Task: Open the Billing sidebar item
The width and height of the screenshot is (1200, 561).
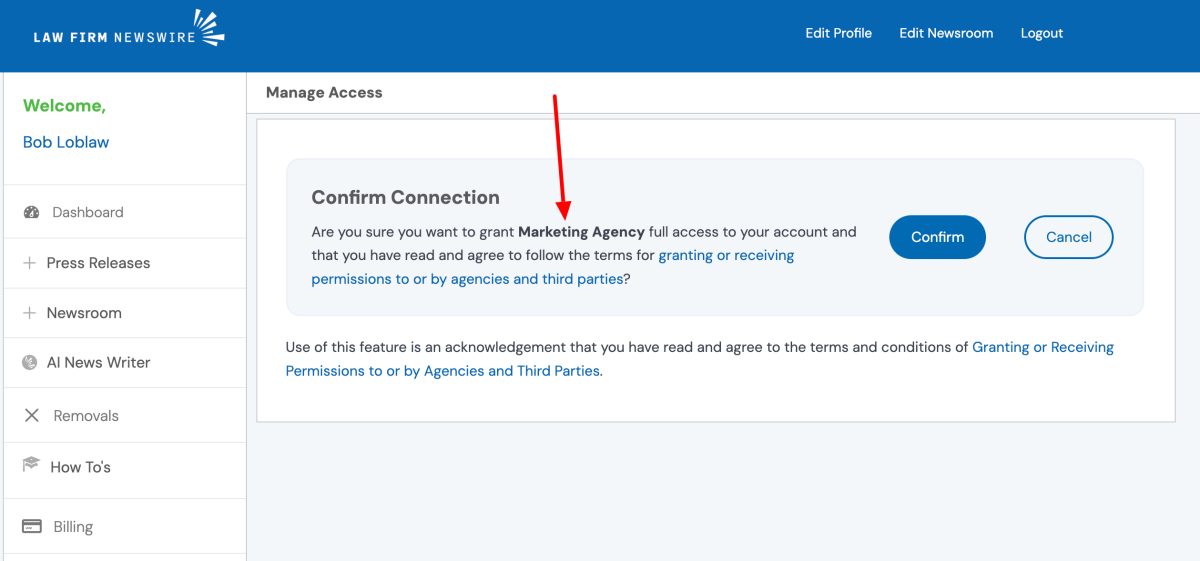Action: click(73, 527)
